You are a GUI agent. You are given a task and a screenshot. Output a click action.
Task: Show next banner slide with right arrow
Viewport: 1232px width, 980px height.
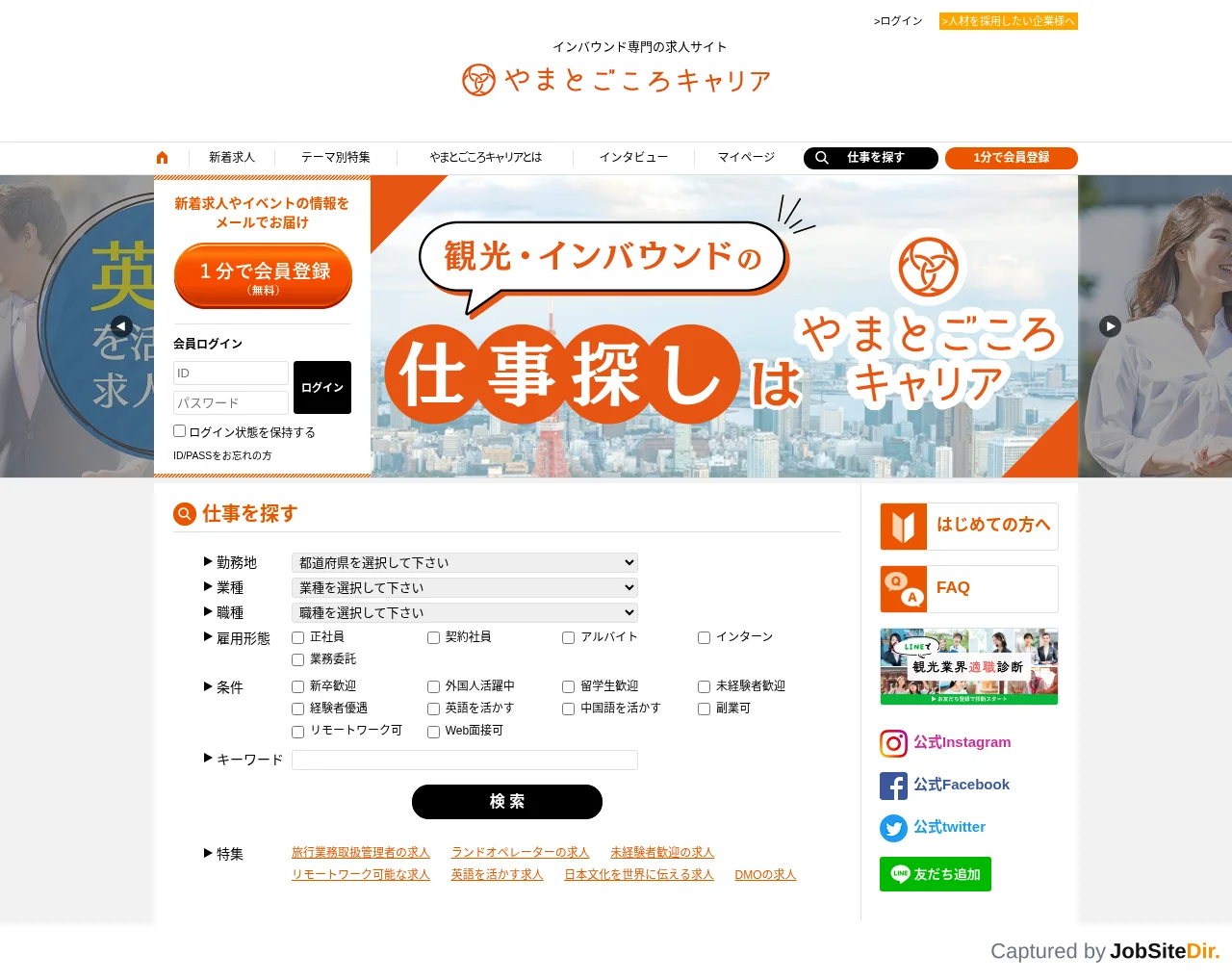coord(1110,326)
